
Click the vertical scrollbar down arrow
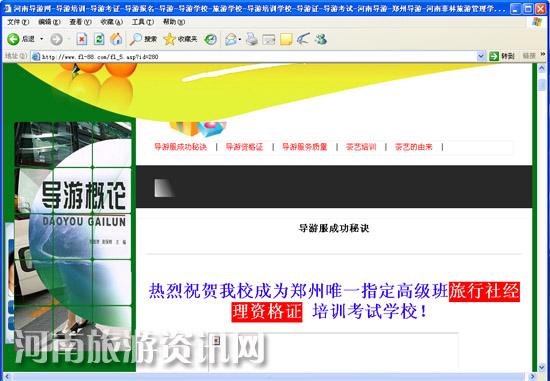click(x=542, y=367)
